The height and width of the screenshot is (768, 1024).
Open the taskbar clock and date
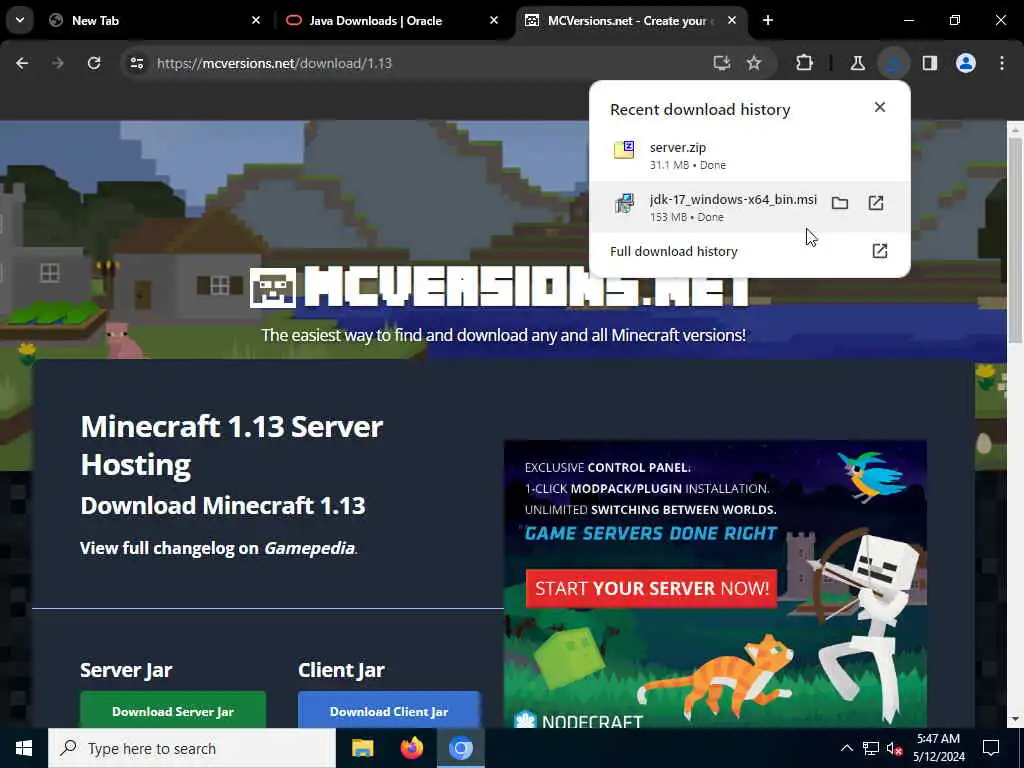pos(938,748)
